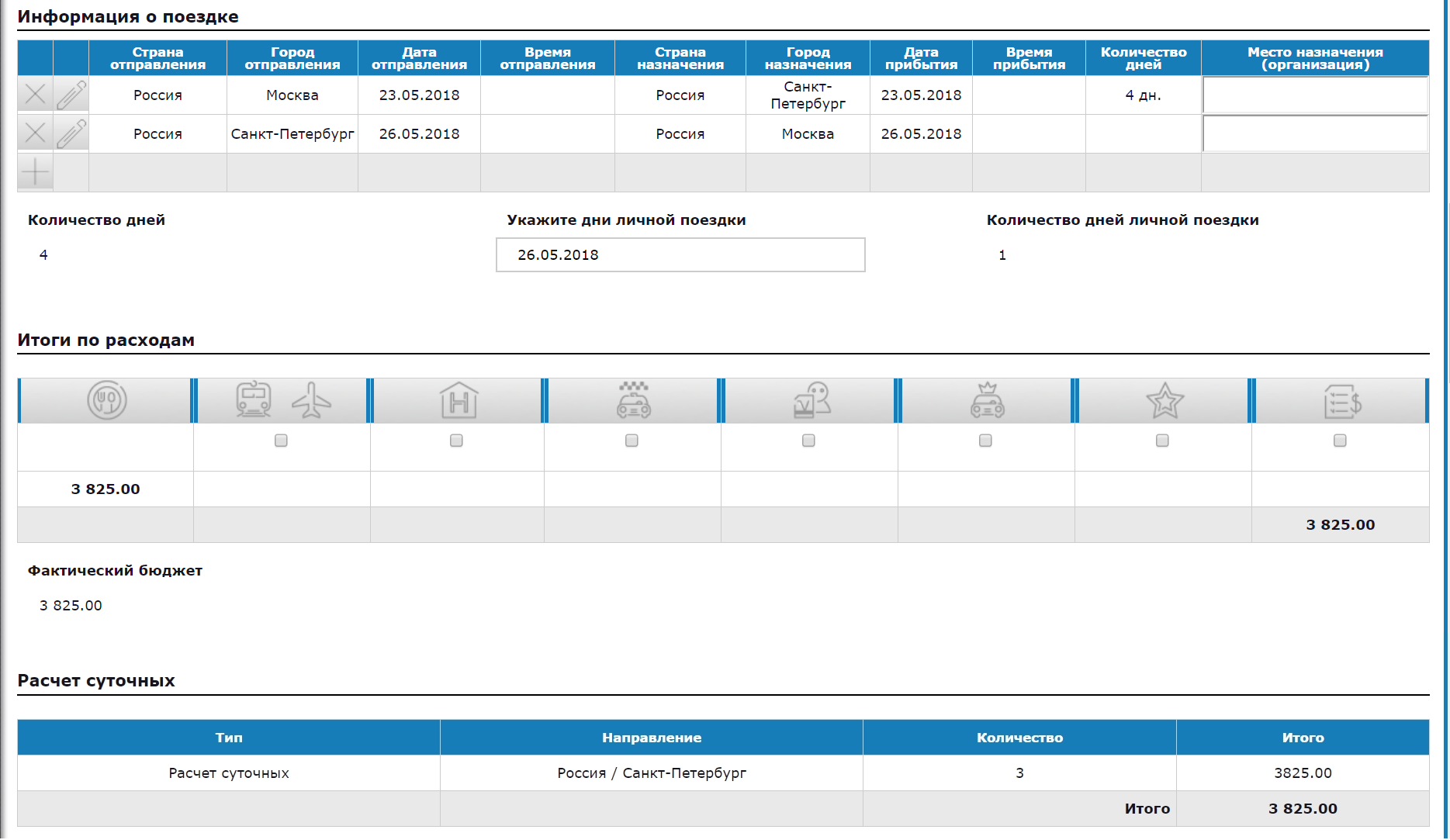Click the meals expense icon
This screenshot has height=840, width=1450.
tap(106, 401)
